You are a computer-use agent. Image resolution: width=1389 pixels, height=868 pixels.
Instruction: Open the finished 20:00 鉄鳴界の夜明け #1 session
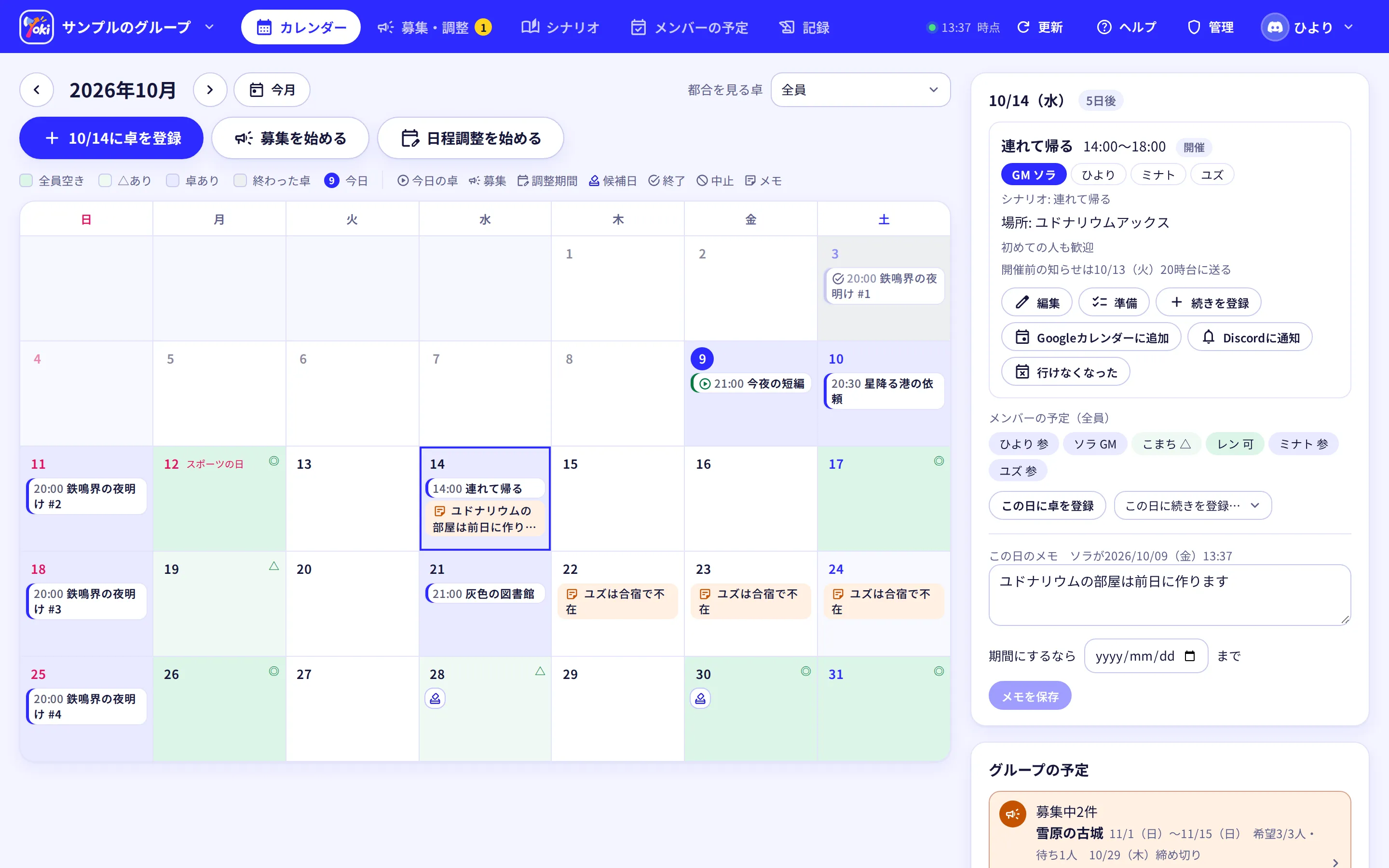point(884,286)
